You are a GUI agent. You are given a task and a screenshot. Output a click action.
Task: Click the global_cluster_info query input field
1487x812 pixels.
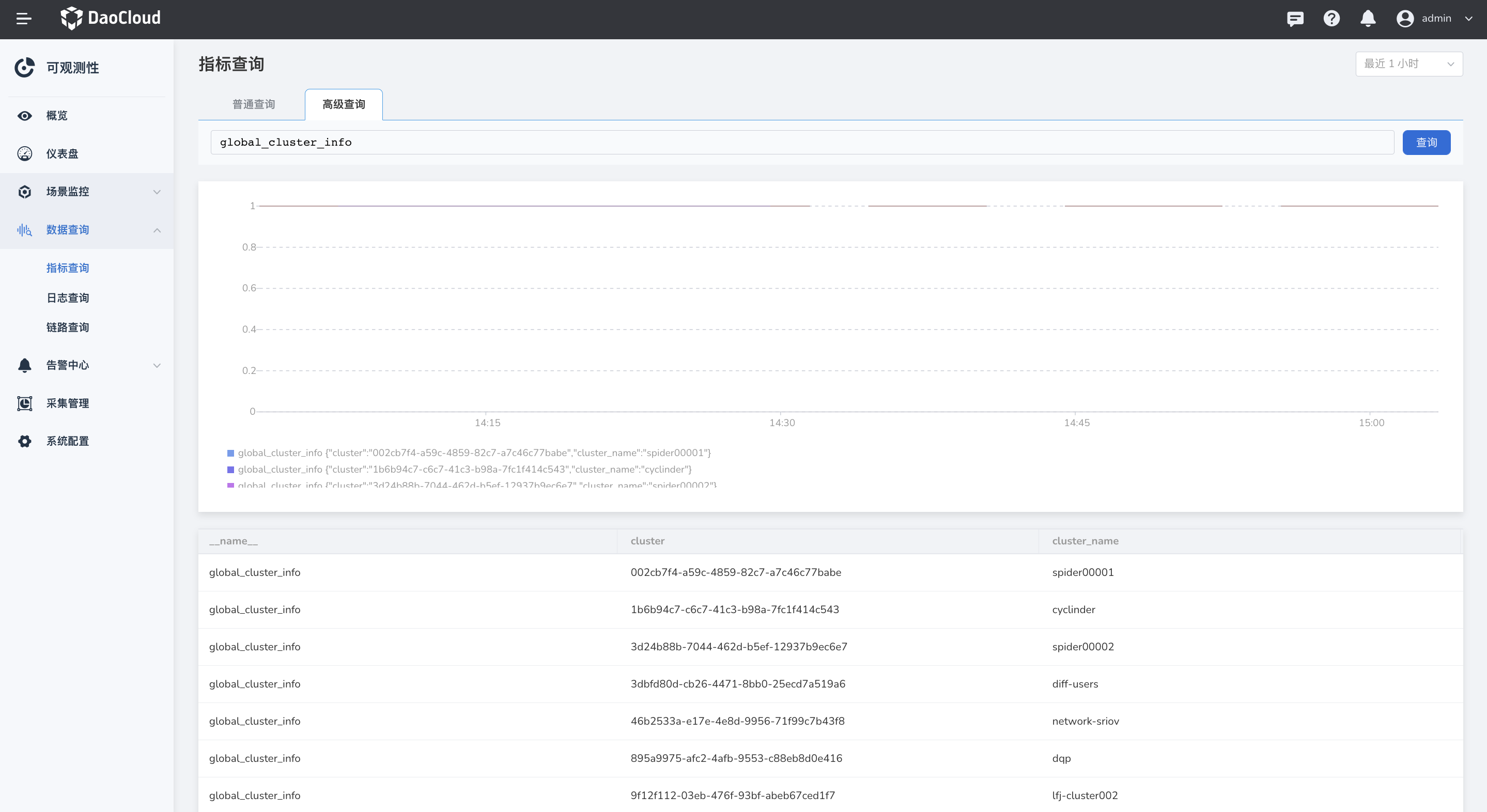(x=802, y=143)
